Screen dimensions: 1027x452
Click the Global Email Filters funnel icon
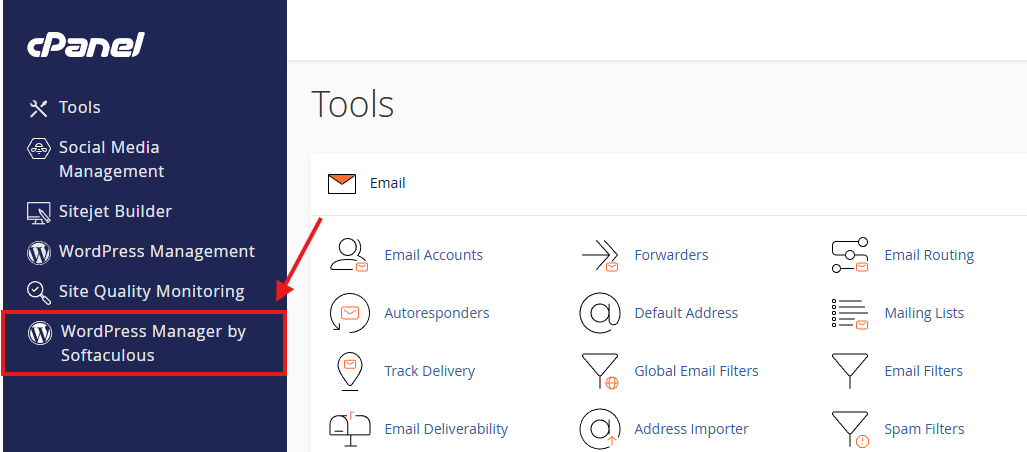[x=600, y=371]
